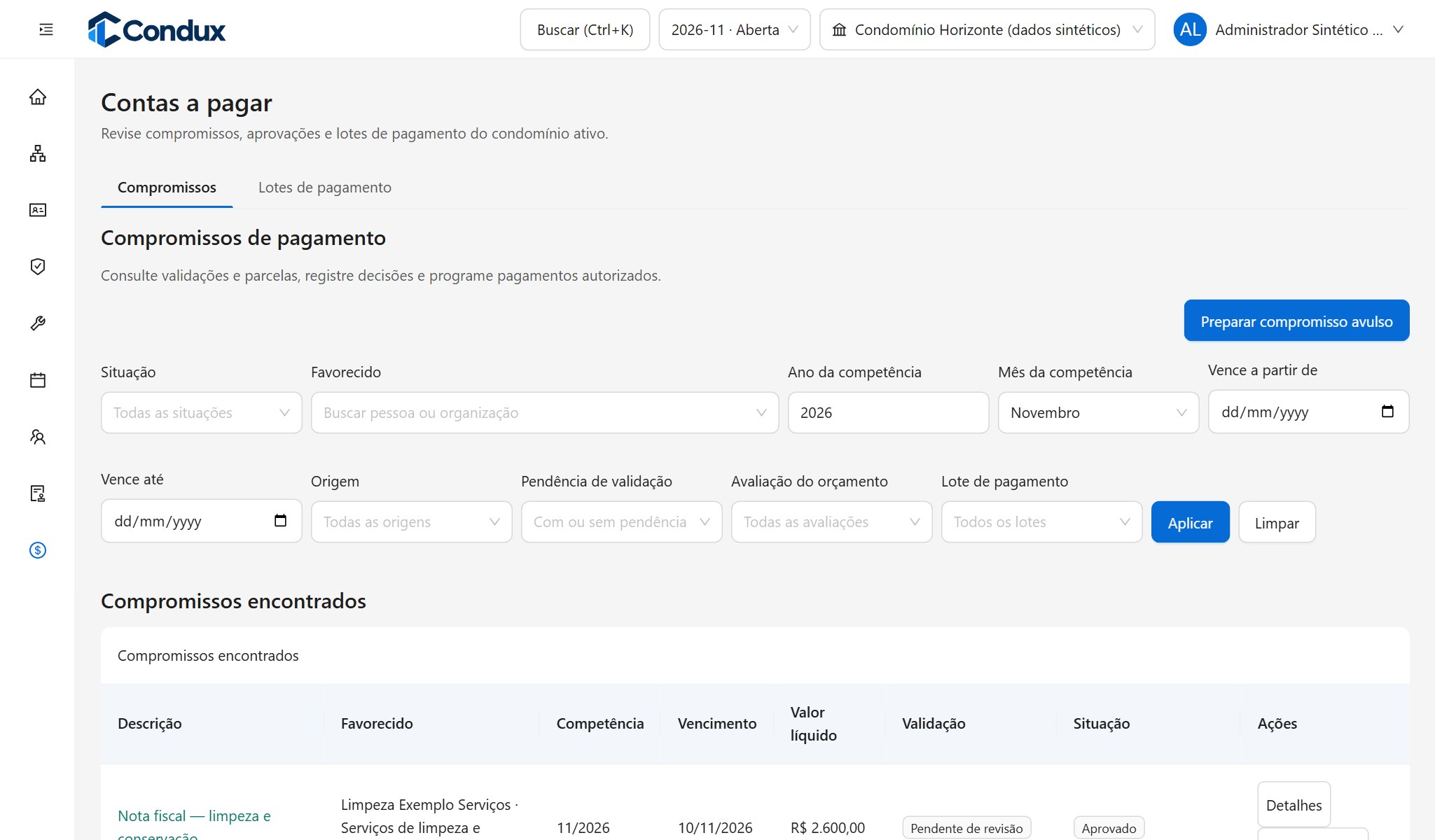
Task: Click Preparar compromisso avulso button
Action: click(1296, 321)
